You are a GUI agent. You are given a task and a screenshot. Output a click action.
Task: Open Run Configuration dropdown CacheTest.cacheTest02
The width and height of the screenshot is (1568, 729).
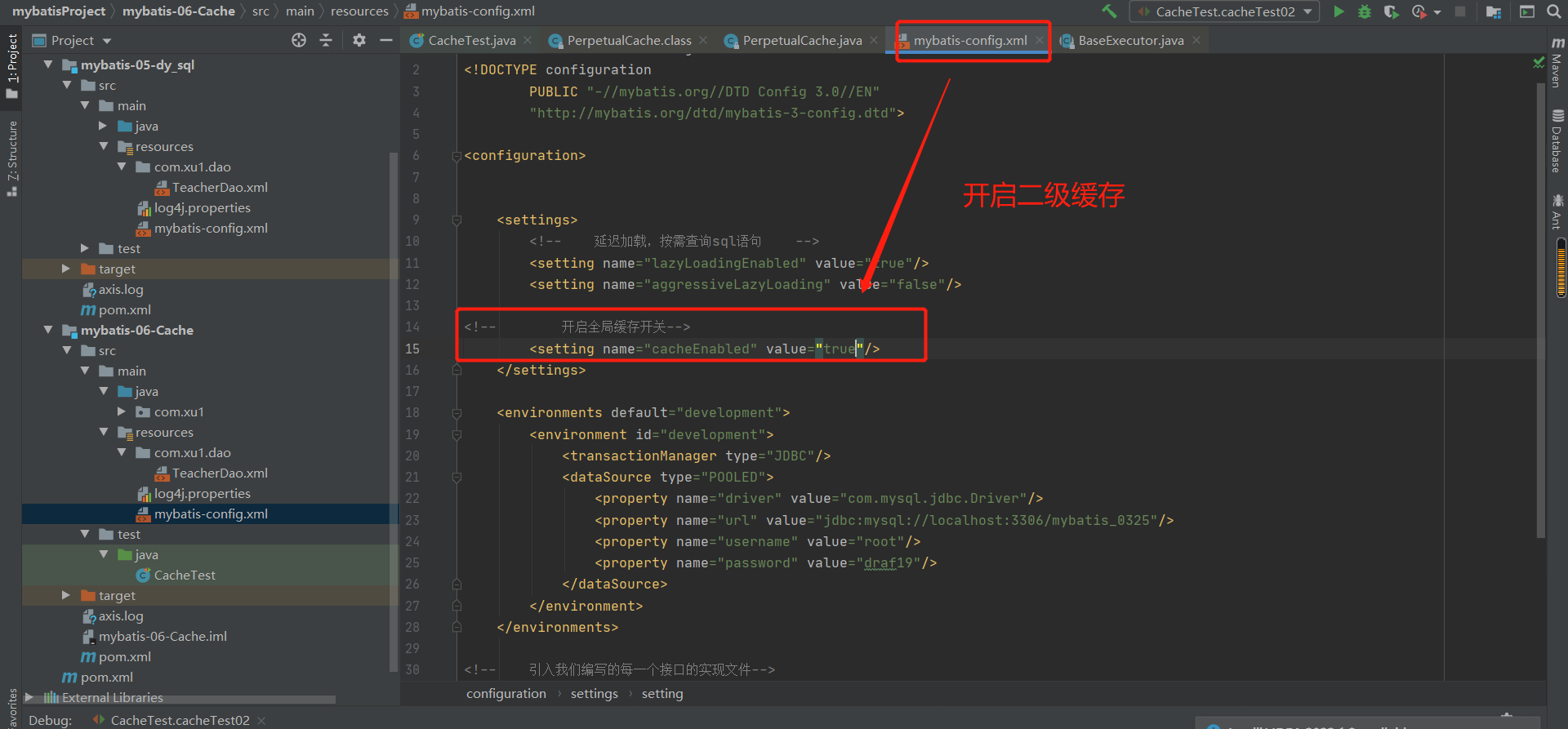(x=1224, y=11)
